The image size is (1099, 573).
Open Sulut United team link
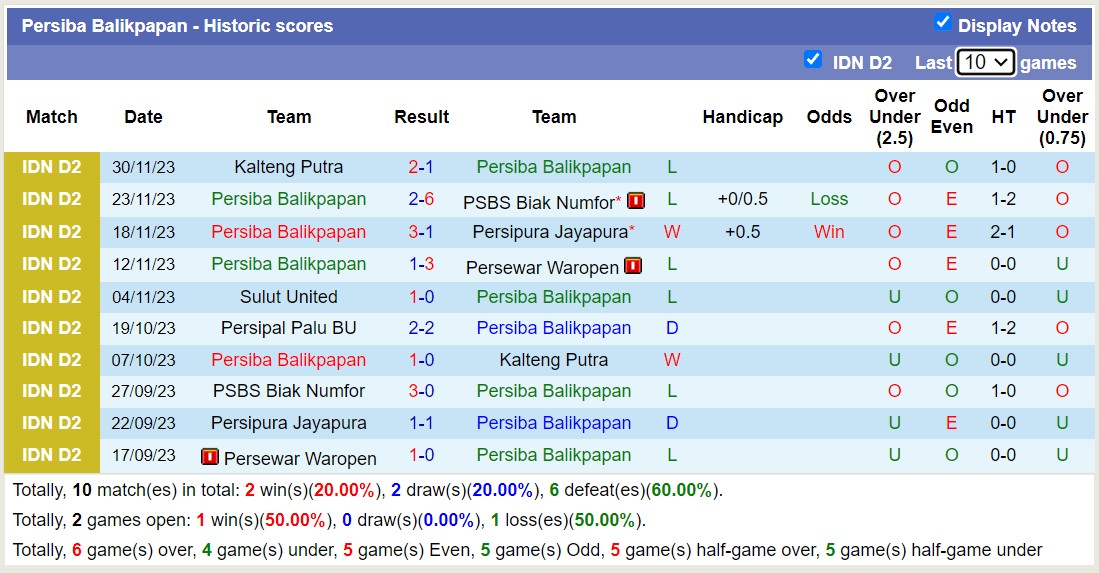click(x=289, y=297)
